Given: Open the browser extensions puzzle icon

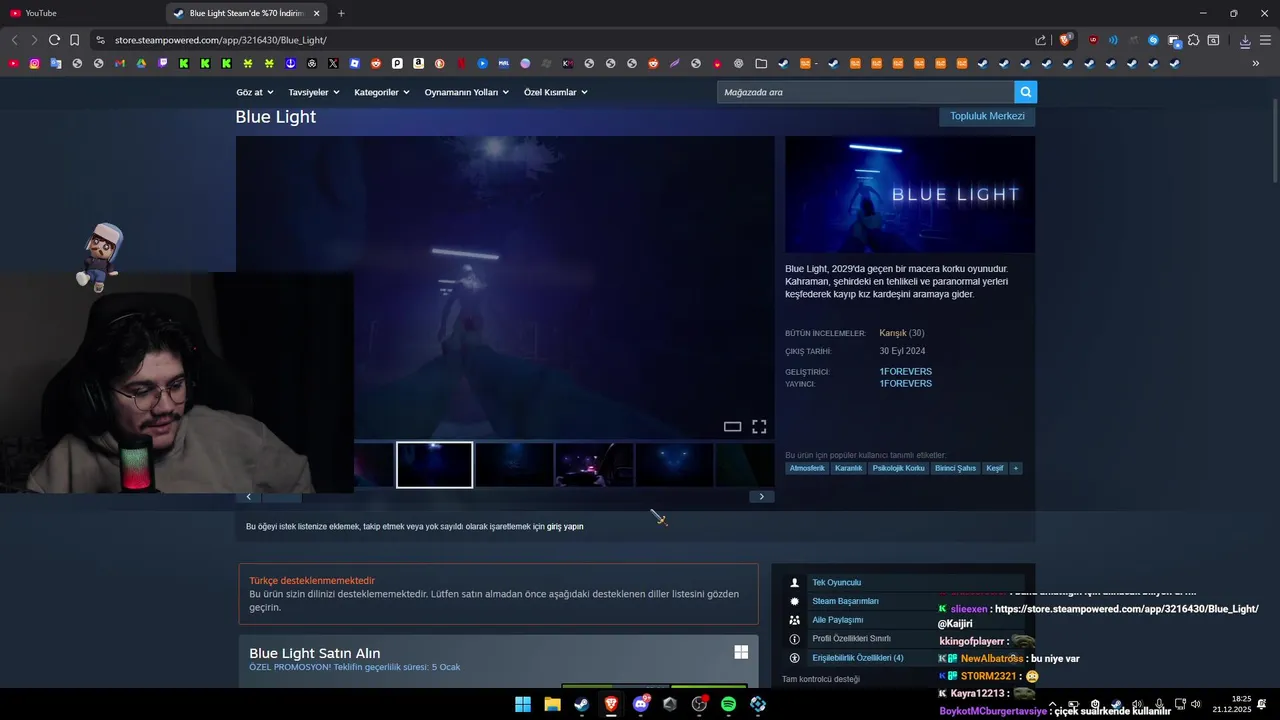Looking at the screenshot, I should (1193, 40).
